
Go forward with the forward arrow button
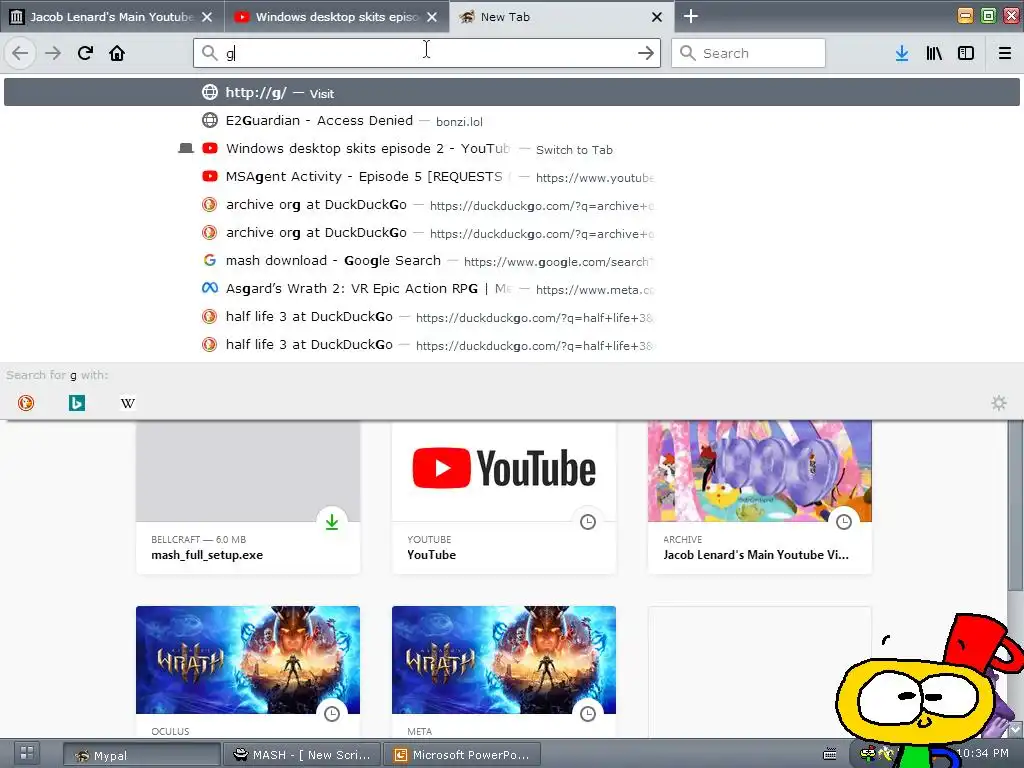(53, 53)
